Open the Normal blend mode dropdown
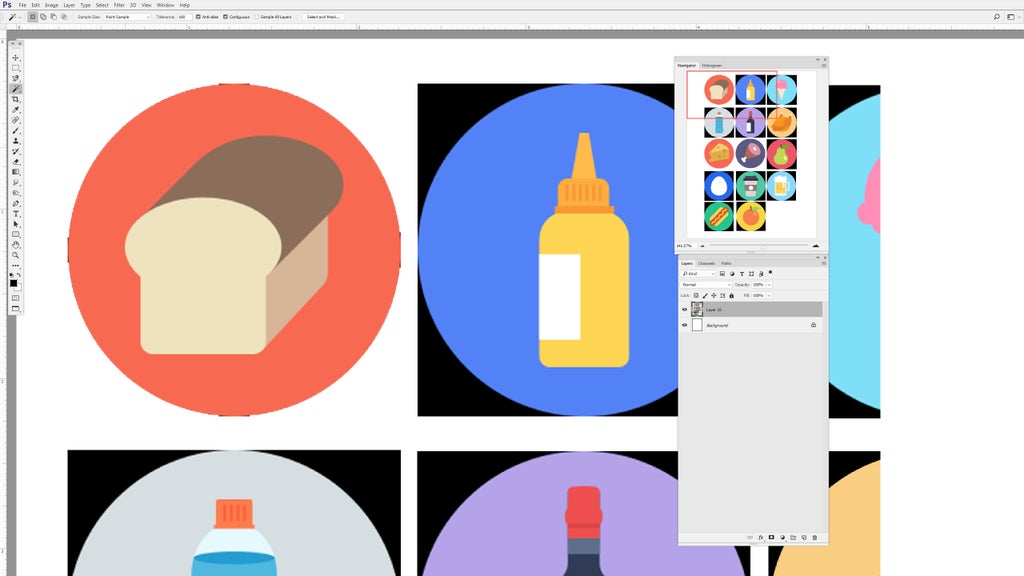The height and width of the screenshot is (576, 1024). point(706,285)
